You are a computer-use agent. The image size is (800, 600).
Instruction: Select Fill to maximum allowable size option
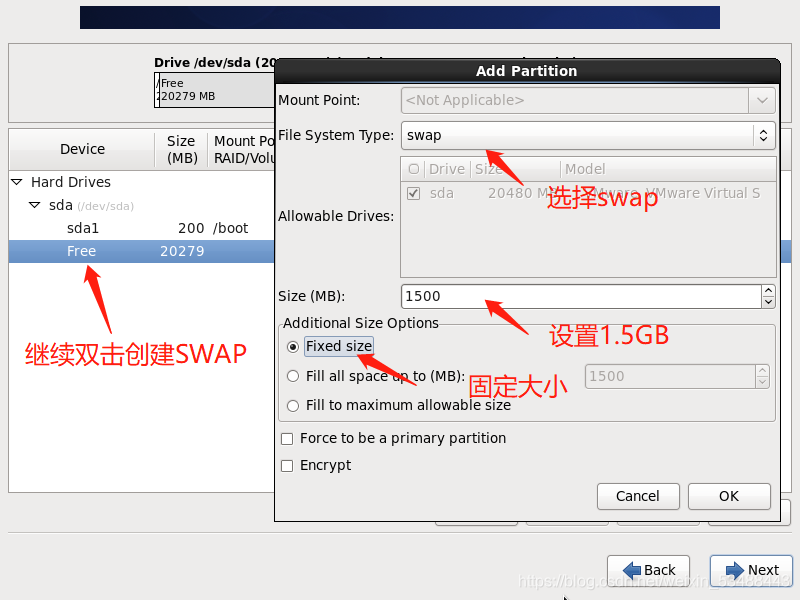[x=293, y=406]
